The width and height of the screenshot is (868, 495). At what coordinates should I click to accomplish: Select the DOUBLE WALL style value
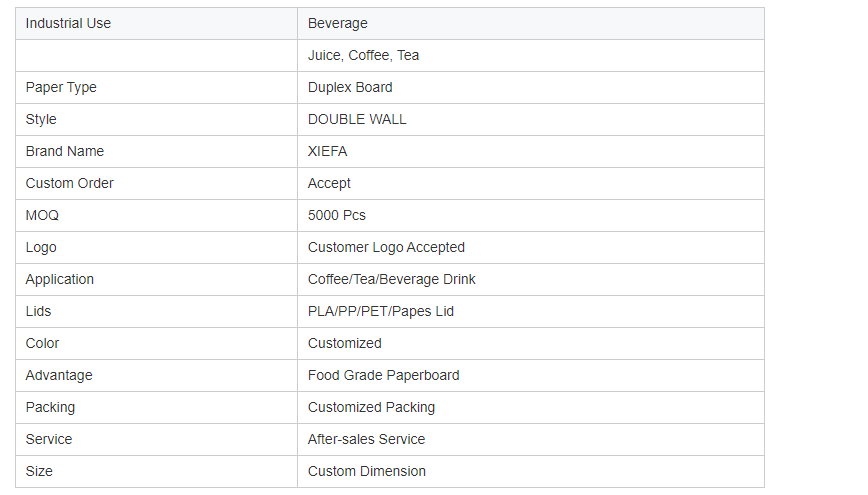(x=357, y=120)
